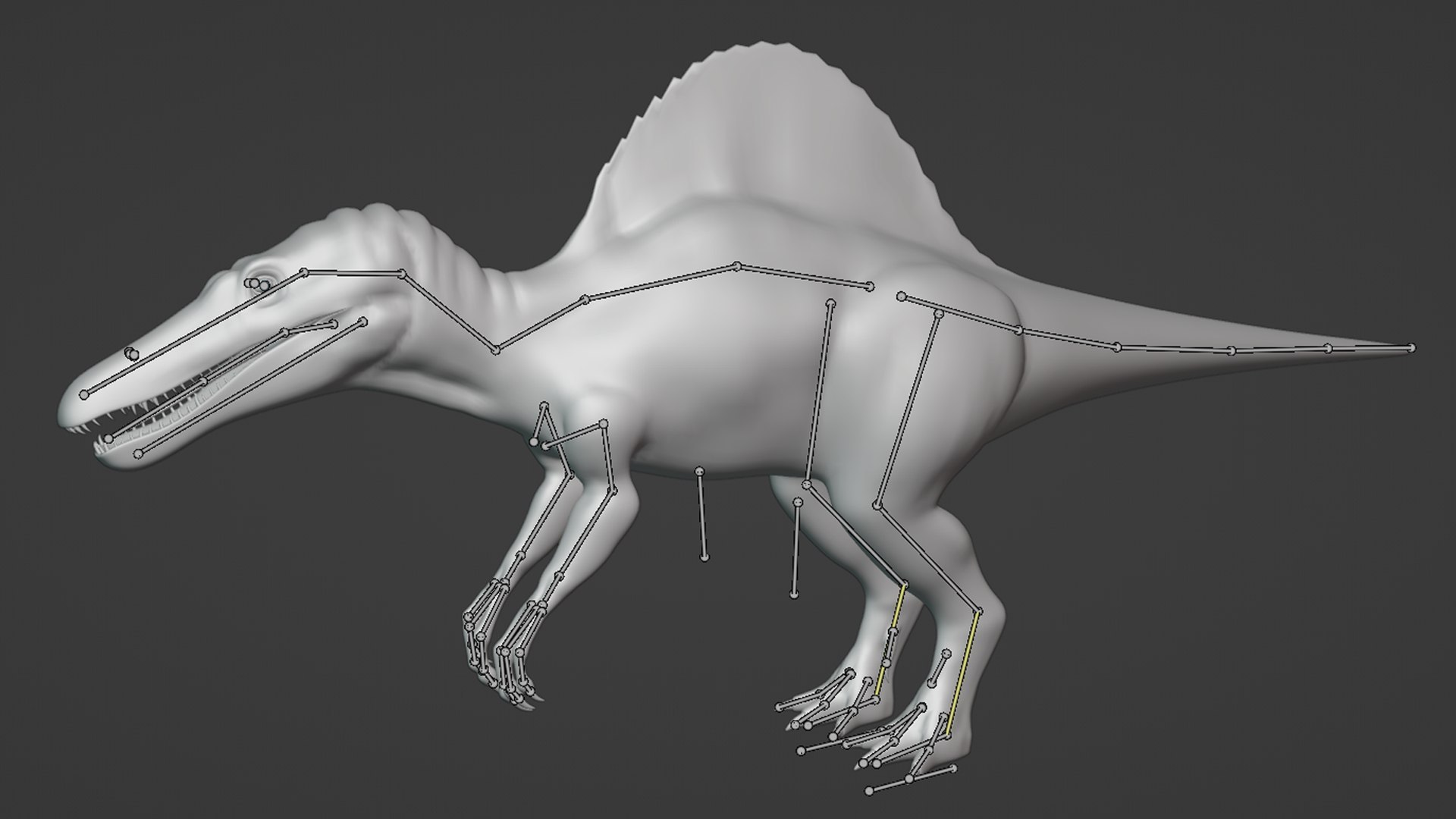Select the nostril bone on the snout
This screenshot has width=1456, height=819.
pos(131,353)
